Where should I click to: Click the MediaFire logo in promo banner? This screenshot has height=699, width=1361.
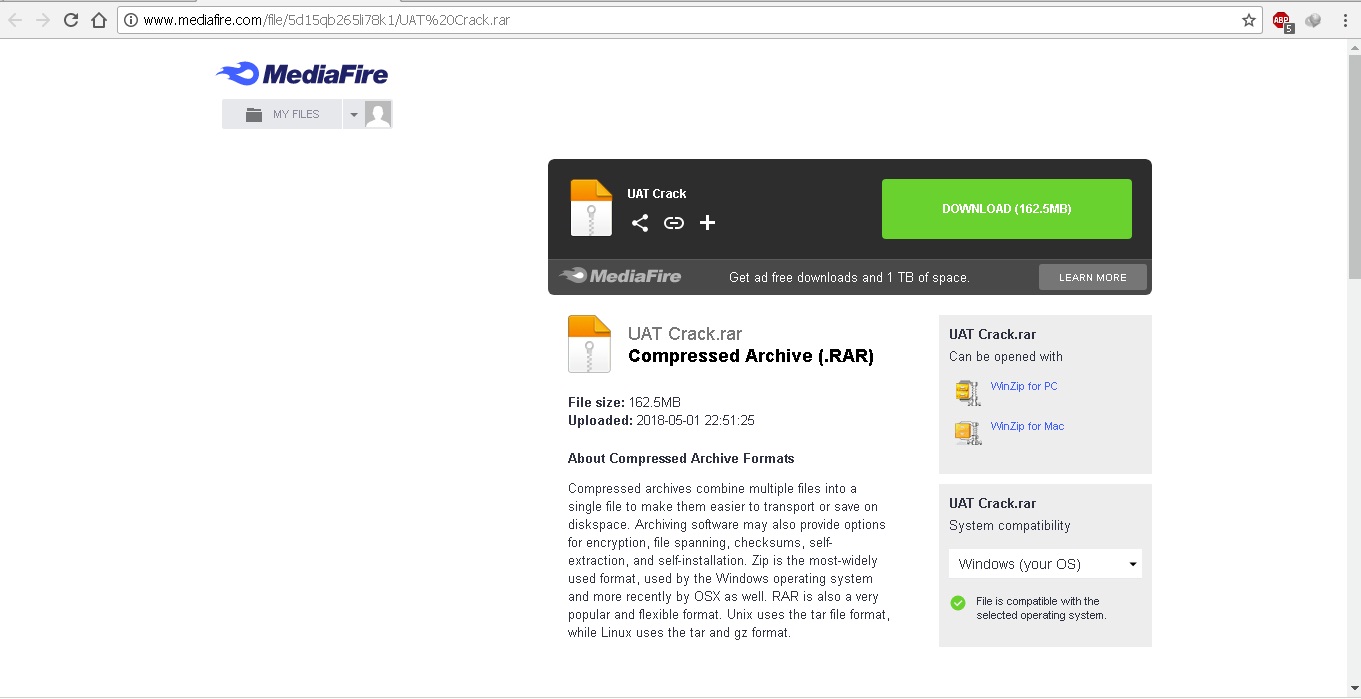pos(620,276)
